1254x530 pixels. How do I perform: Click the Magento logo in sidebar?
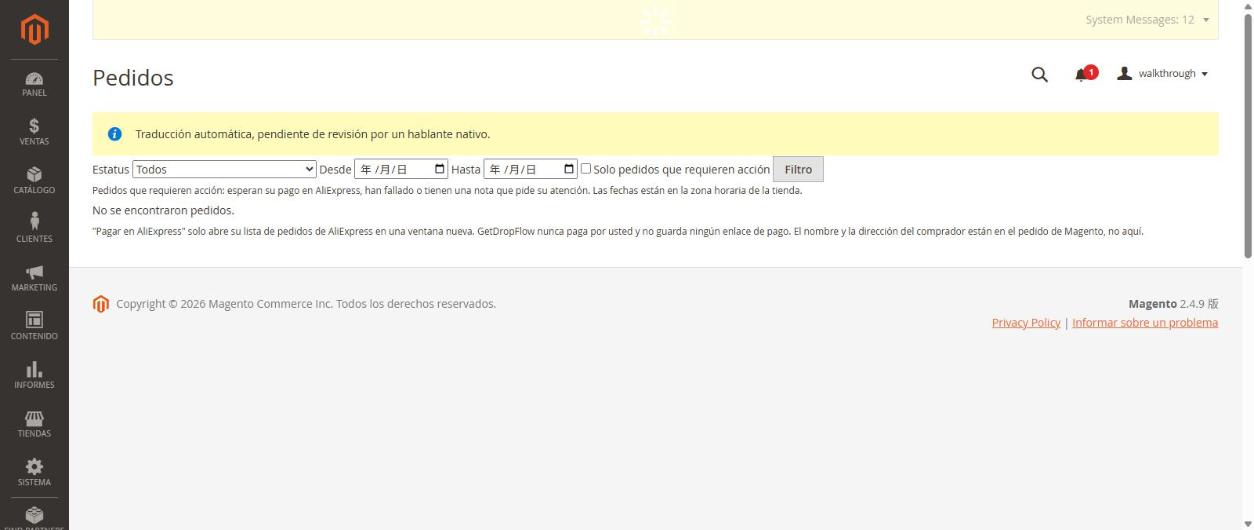point(34,28)
